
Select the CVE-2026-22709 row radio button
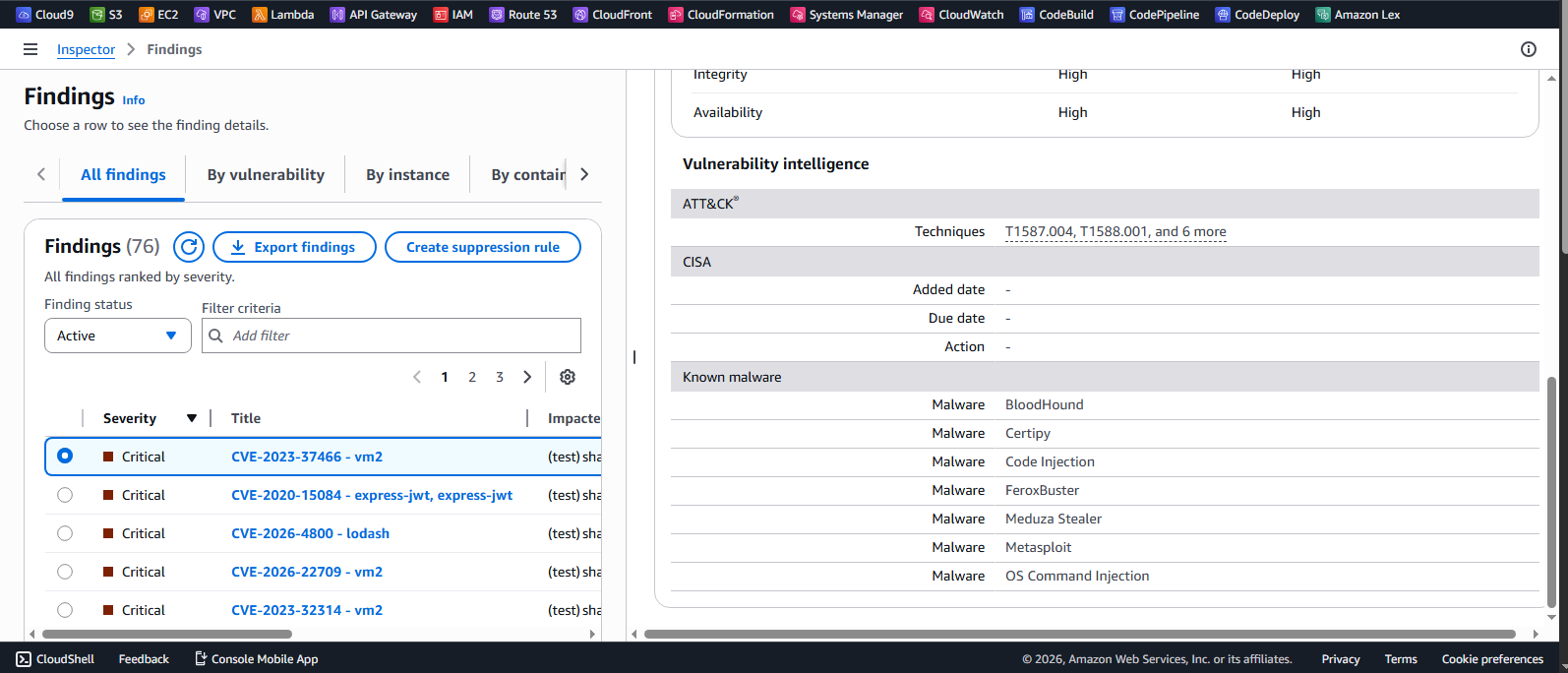tap(65, 572)
